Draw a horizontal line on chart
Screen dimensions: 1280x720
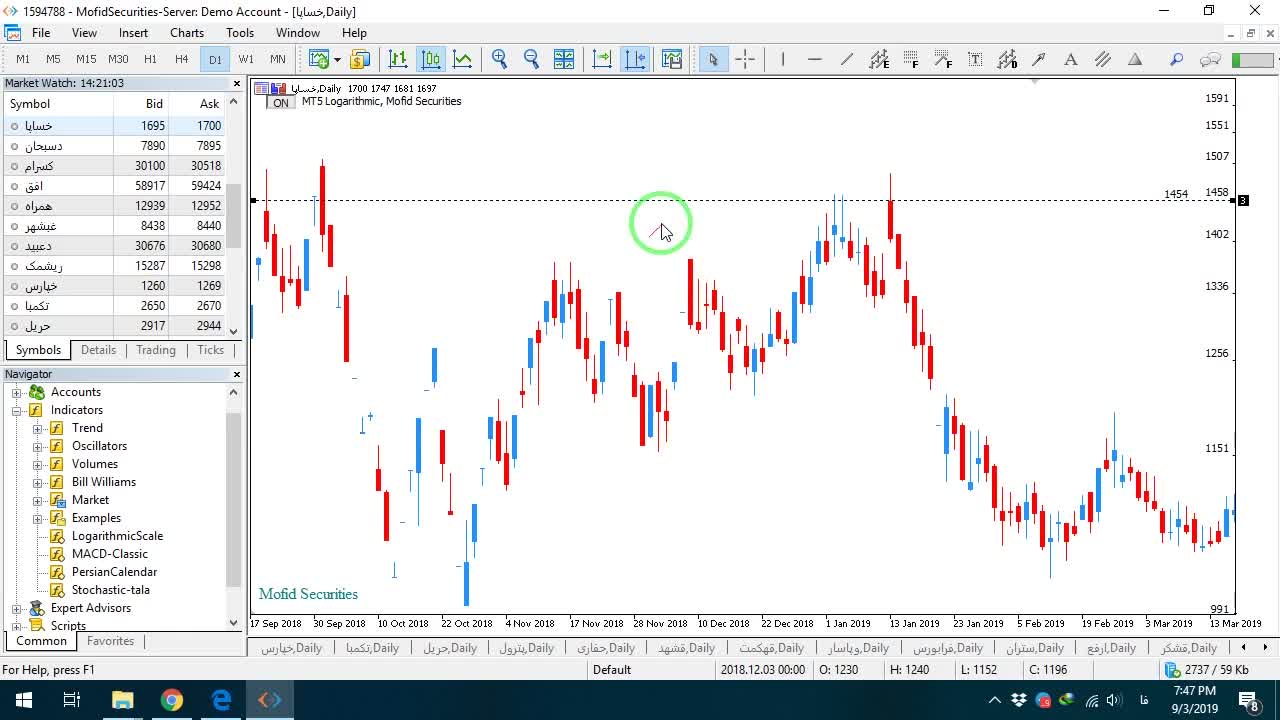(x=815, y=59)
